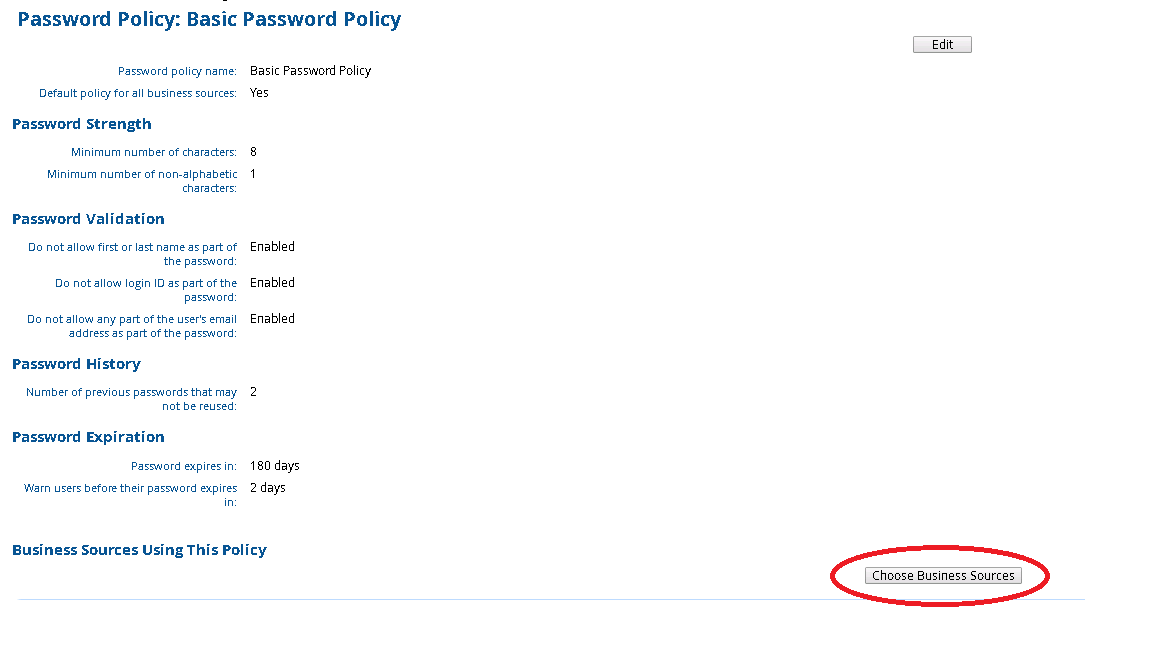Click the Business Sources Using This Policy heading
Screen dimensions: 1152x648
click(139, 550)
